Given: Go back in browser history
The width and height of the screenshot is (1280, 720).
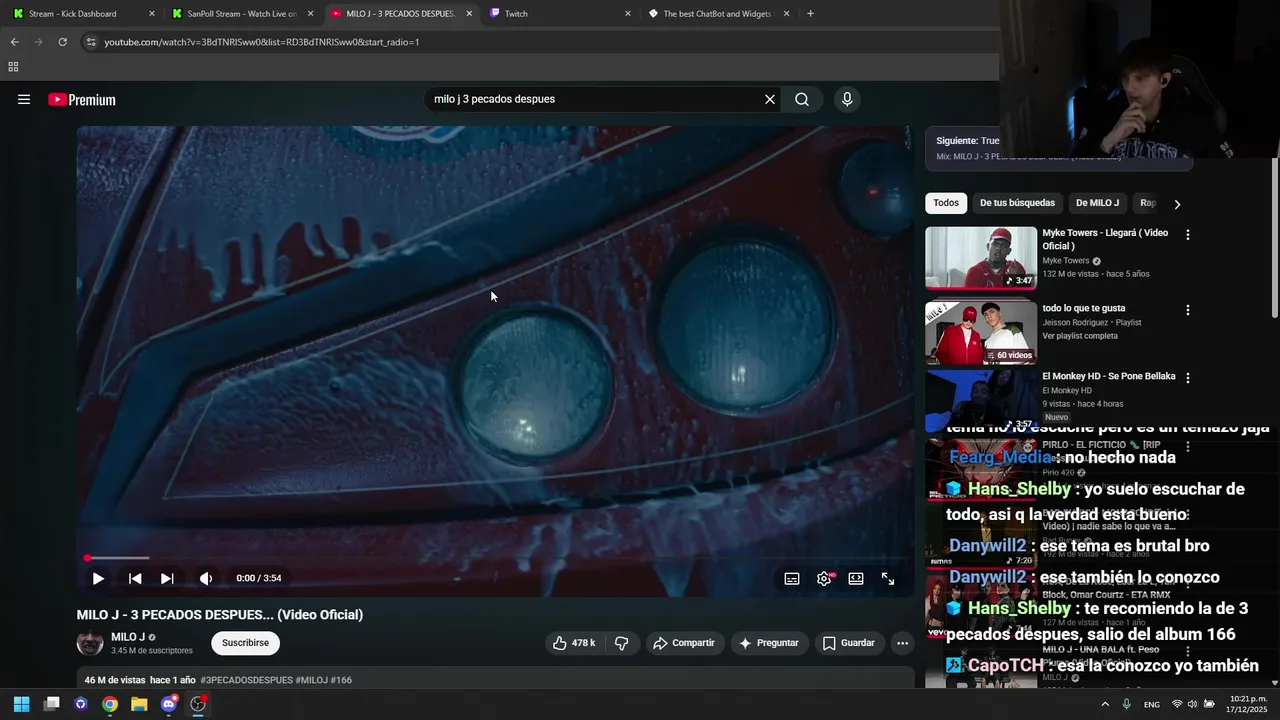Looking at the screenshot, I should (x=14, y=42).
